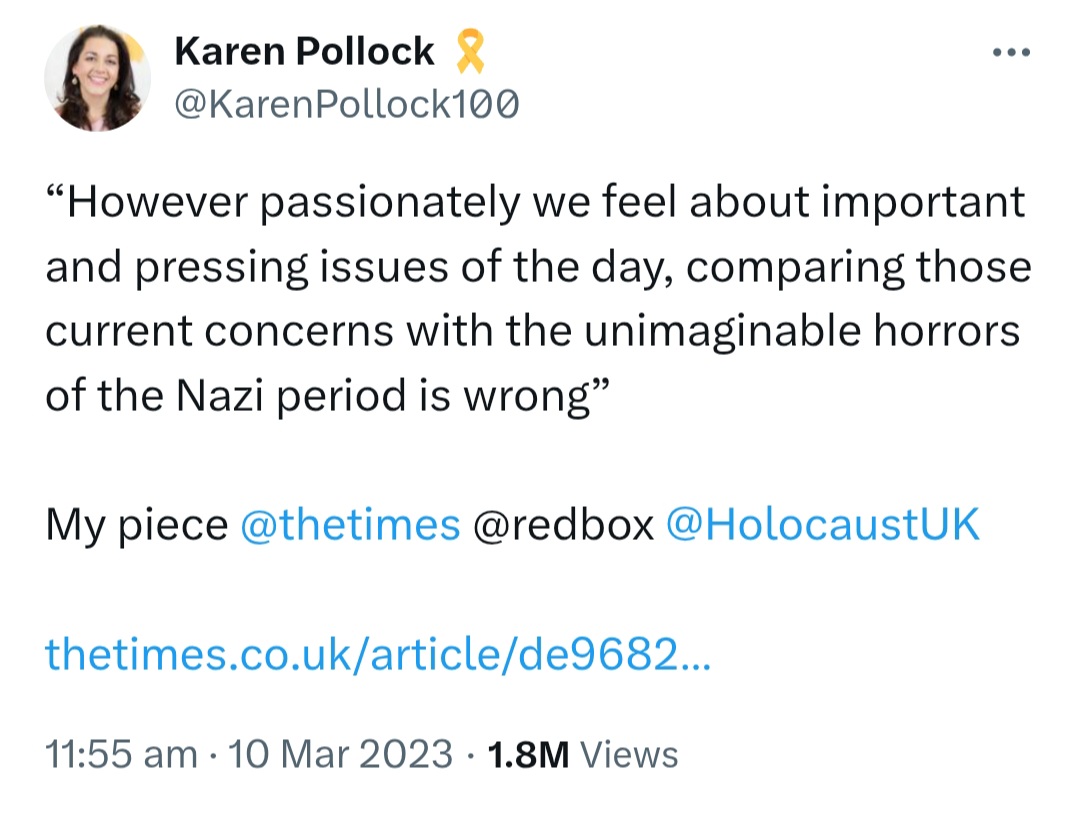The image size is (1080, 813).
Task: Click the line 'and pressing issues of the day'
Action: pyautogui.click(x=539, y=268)
